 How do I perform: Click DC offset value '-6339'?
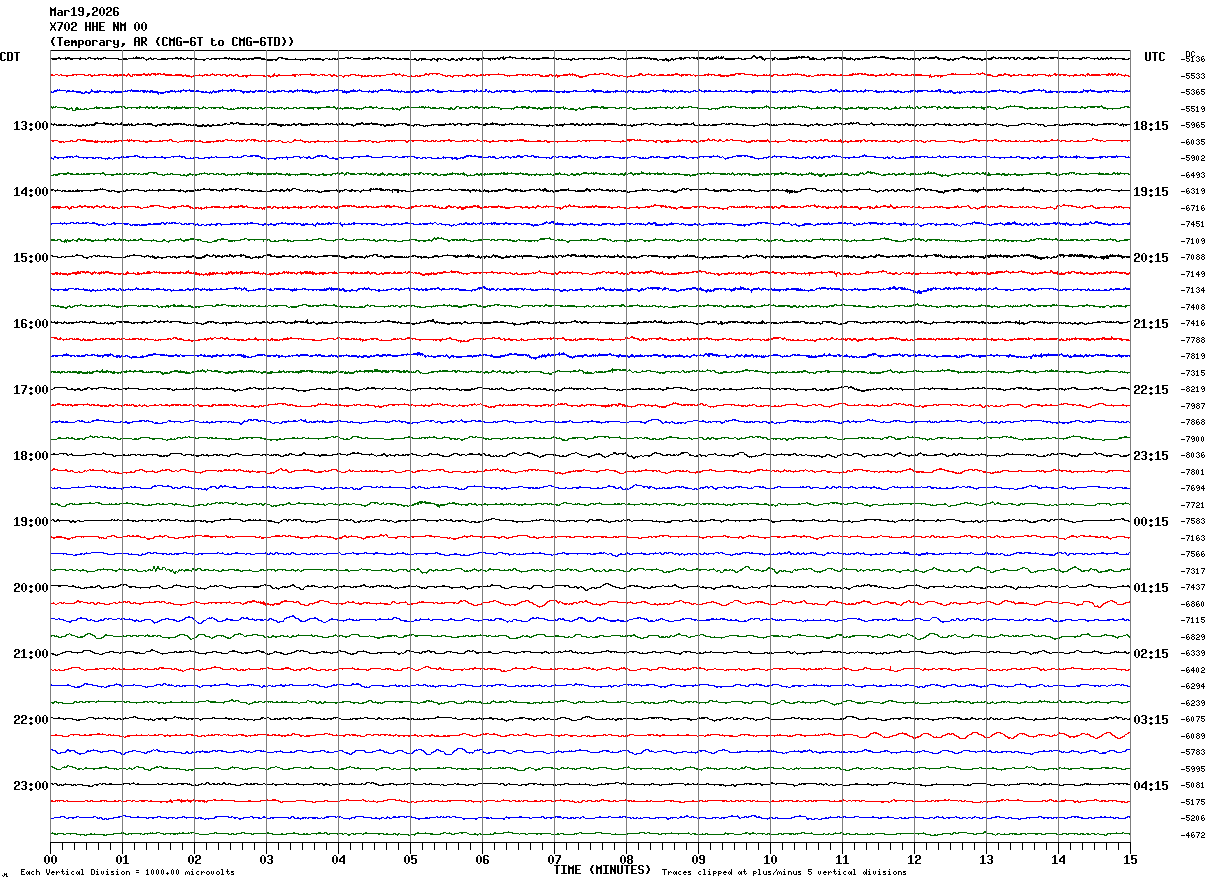(x=1194, y=654)
